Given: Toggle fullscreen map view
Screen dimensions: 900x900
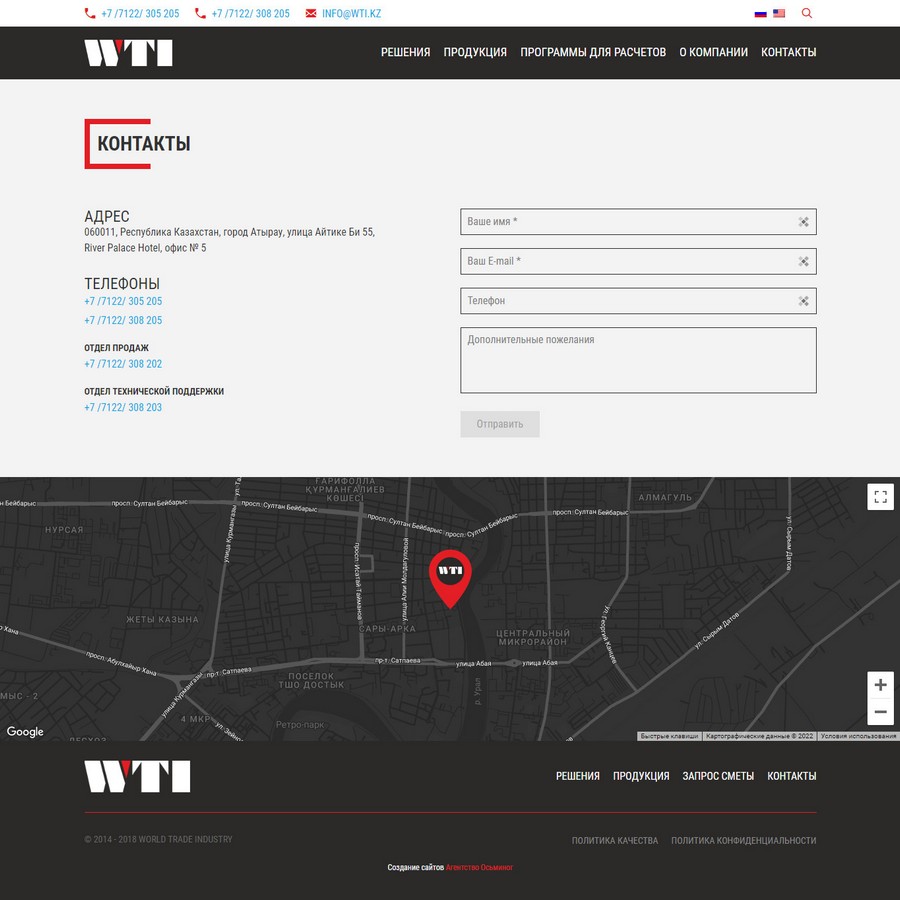Looking at the screenshot, I should click(880, 496).
